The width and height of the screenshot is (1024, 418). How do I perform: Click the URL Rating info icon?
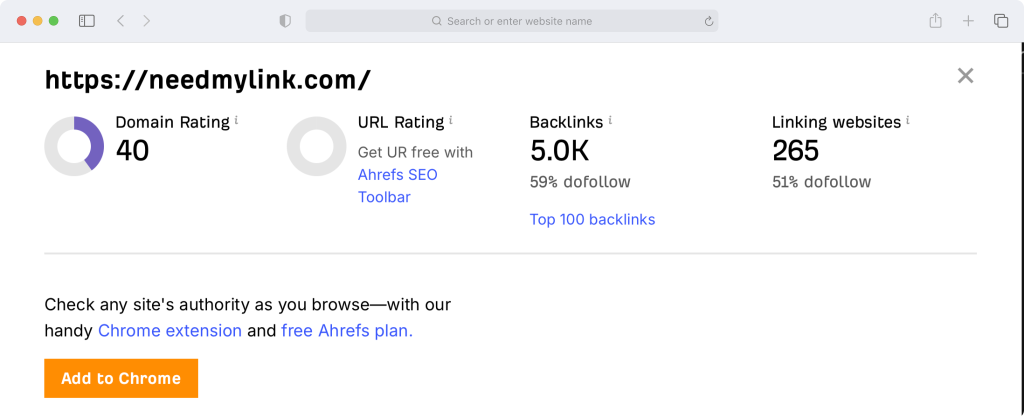tap(451, 120)
